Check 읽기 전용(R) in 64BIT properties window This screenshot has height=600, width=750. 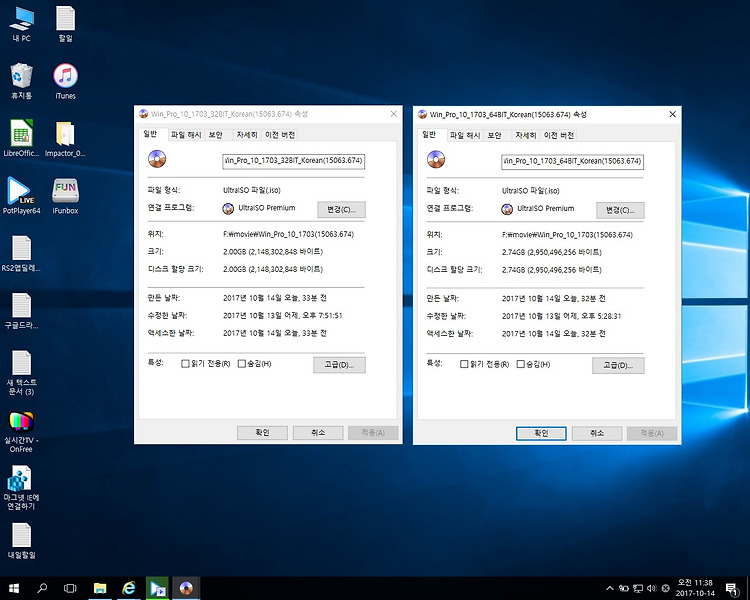[x=464, y=364]
